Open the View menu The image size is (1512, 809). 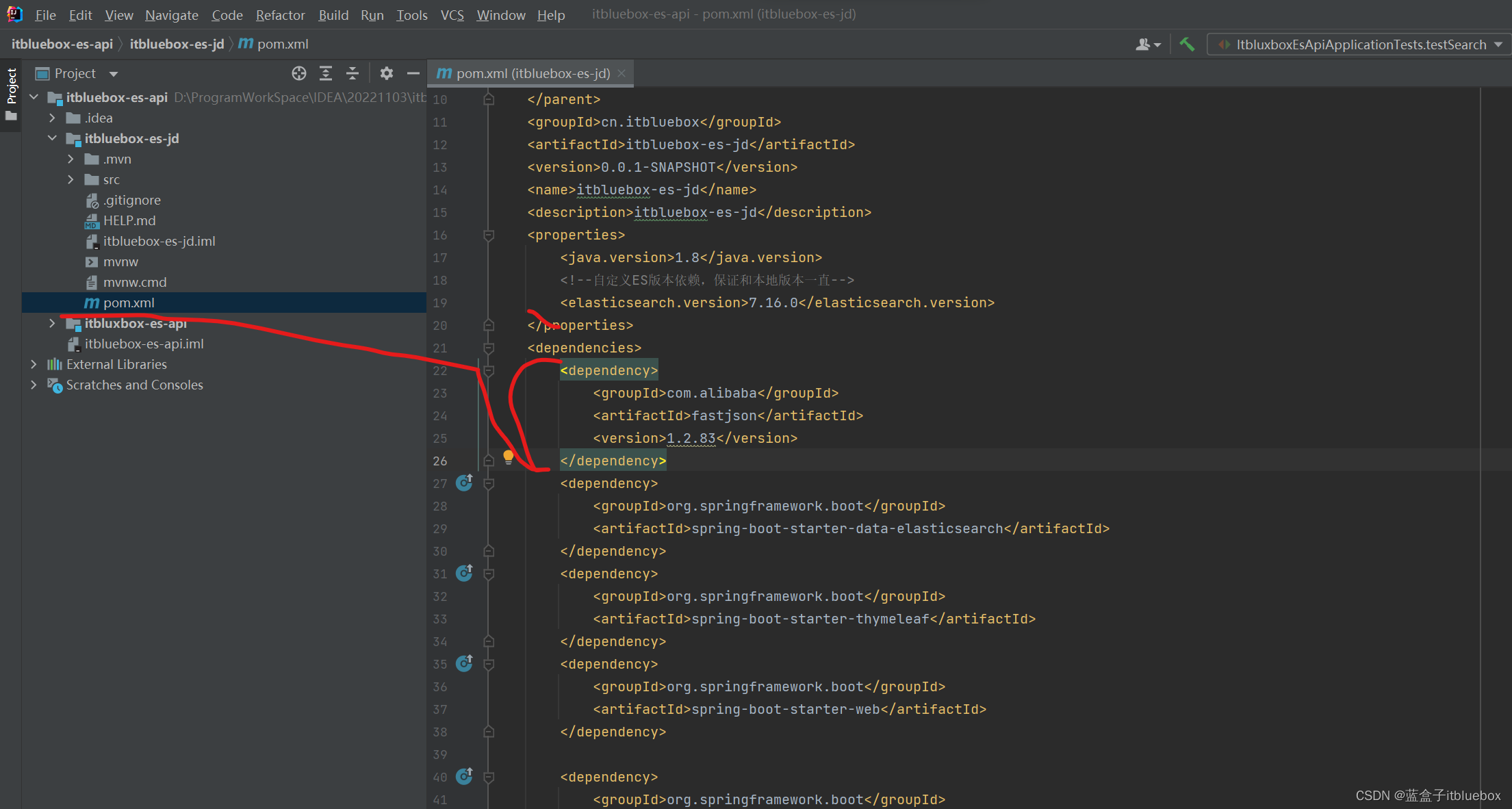pyautogui.click(x=119, y=14)
